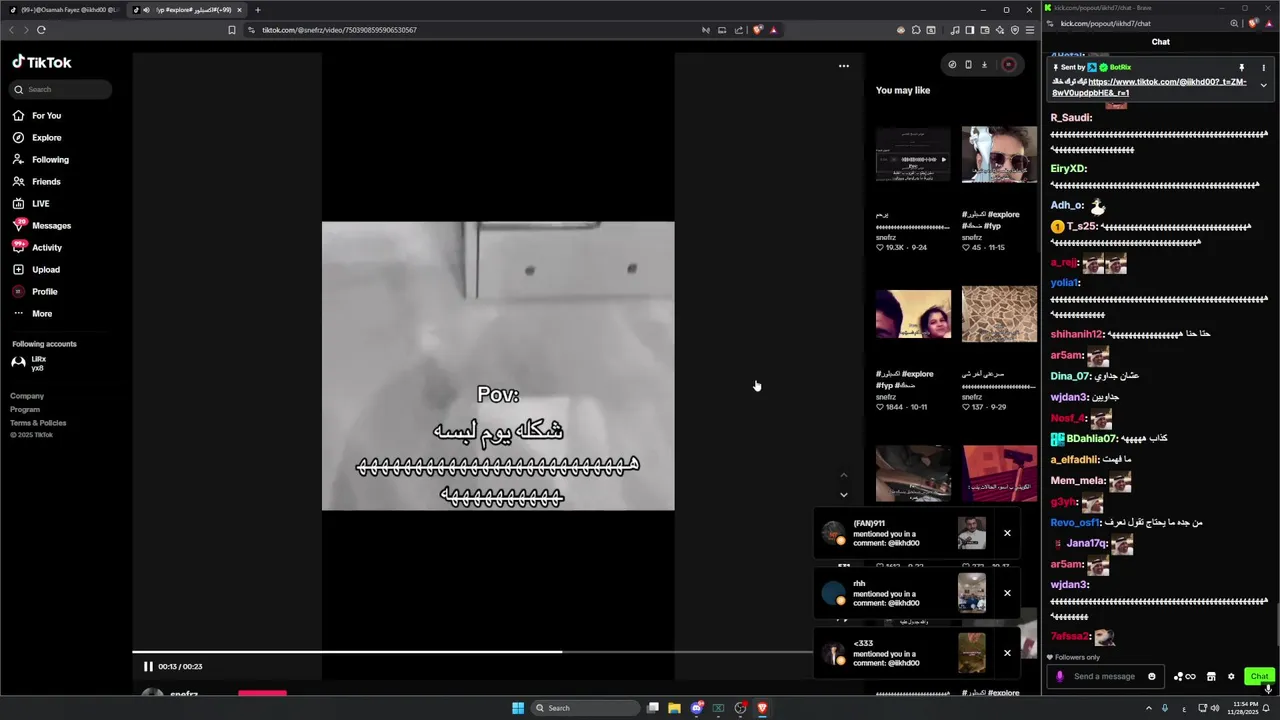Open the two people selfie recommended video

pyautogui.click(x=913, y=314)
